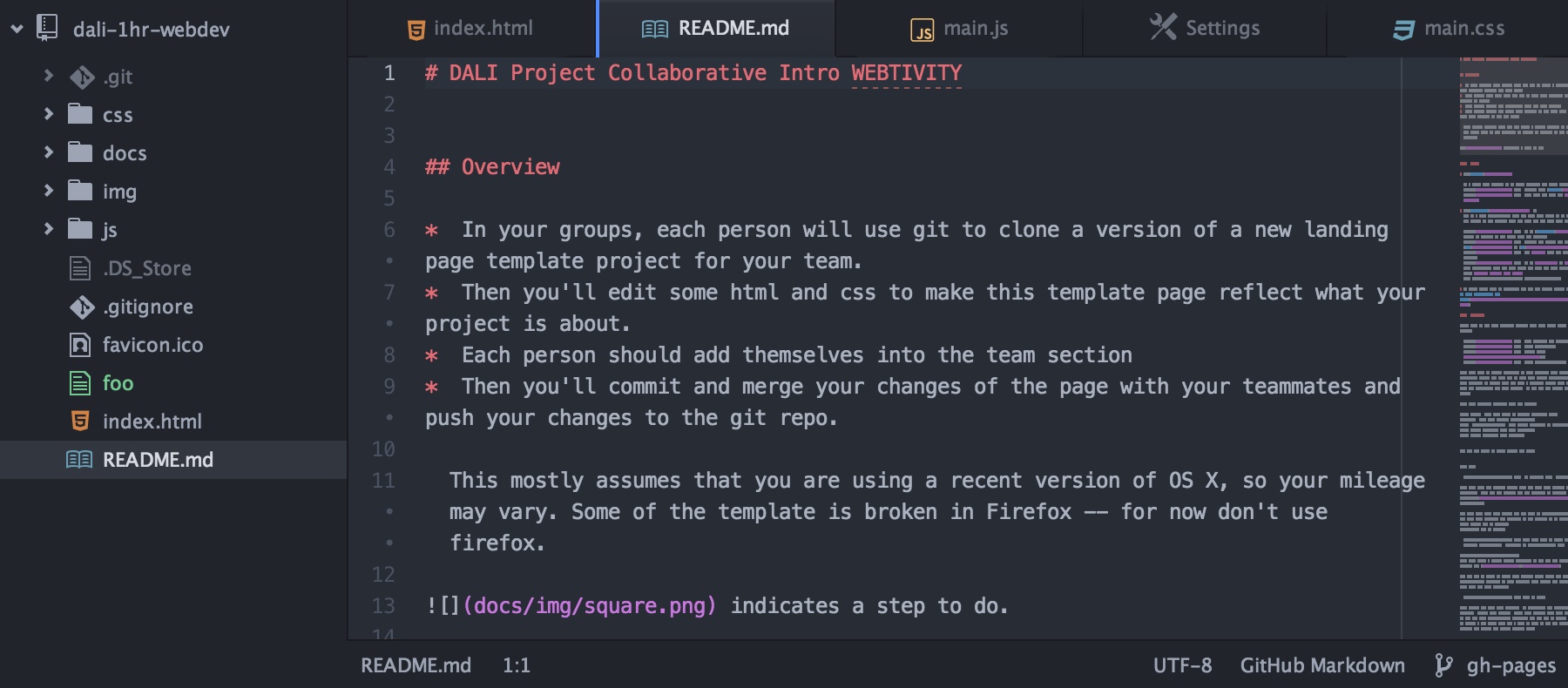1568x688 pixels.
Task: Switch to the index.html tab
Action: (471, 29)
